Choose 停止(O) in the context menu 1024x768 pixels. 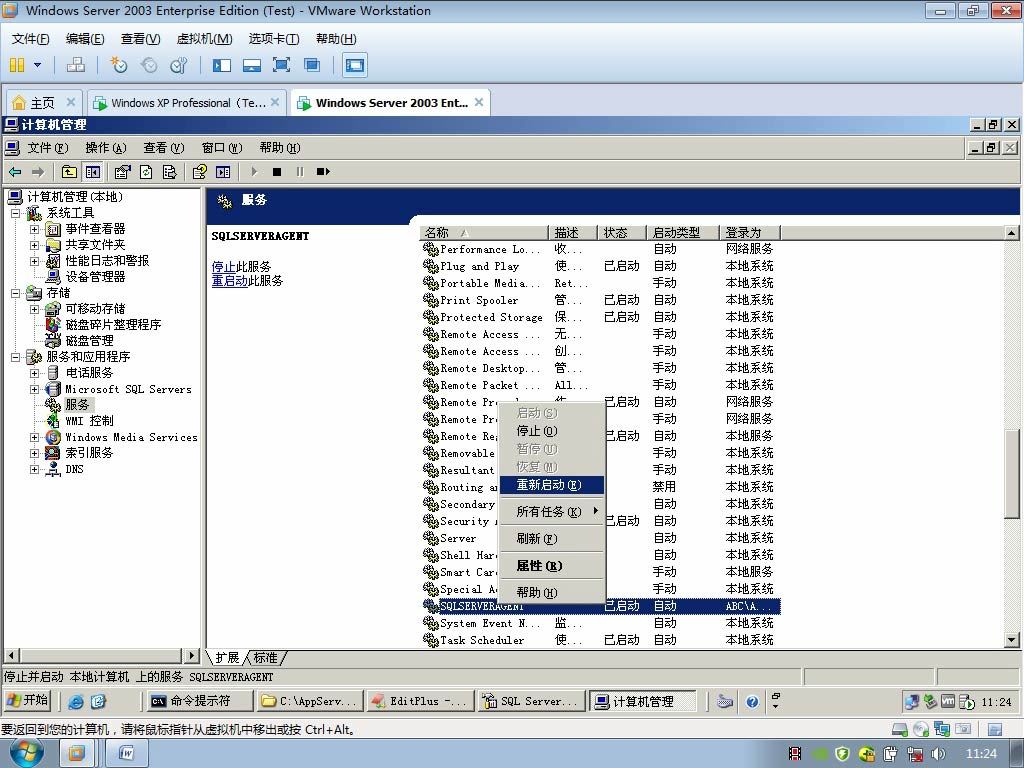point(551,431)
